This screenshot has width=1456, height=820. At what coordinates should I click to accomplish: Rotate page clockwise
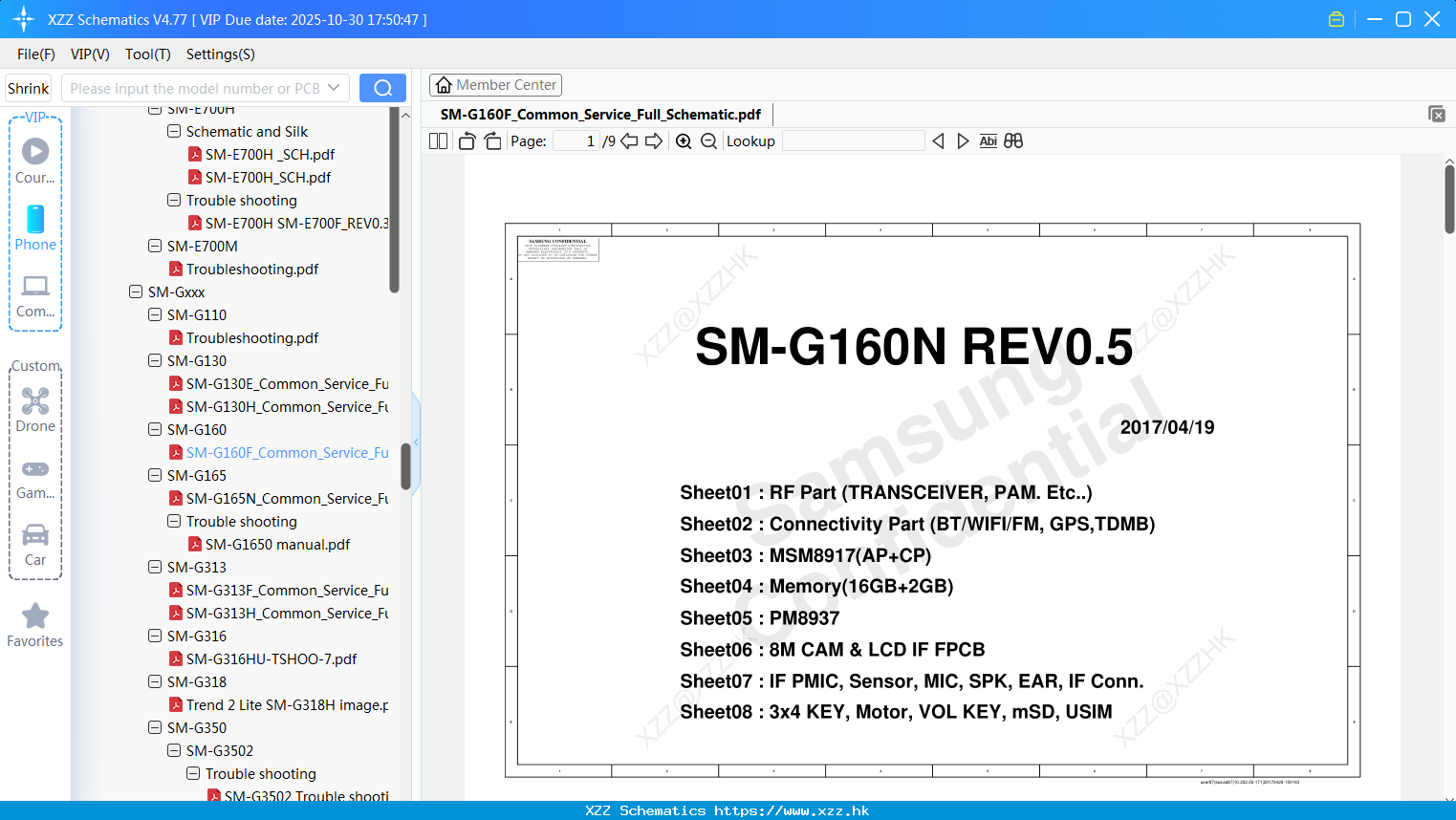pos(492,141)
